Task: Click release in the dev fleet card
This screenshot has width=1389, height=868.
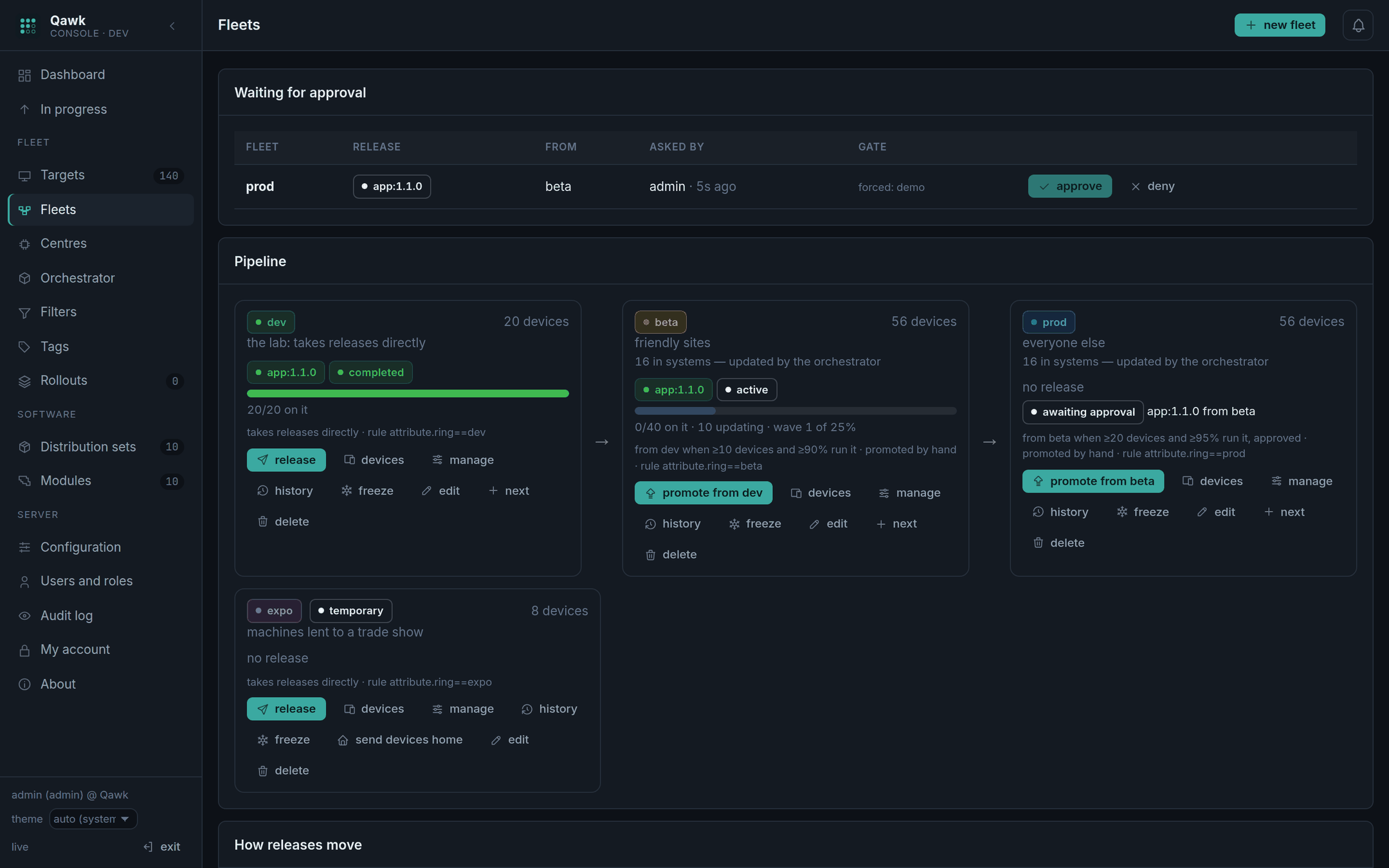Action: point(286,460)
